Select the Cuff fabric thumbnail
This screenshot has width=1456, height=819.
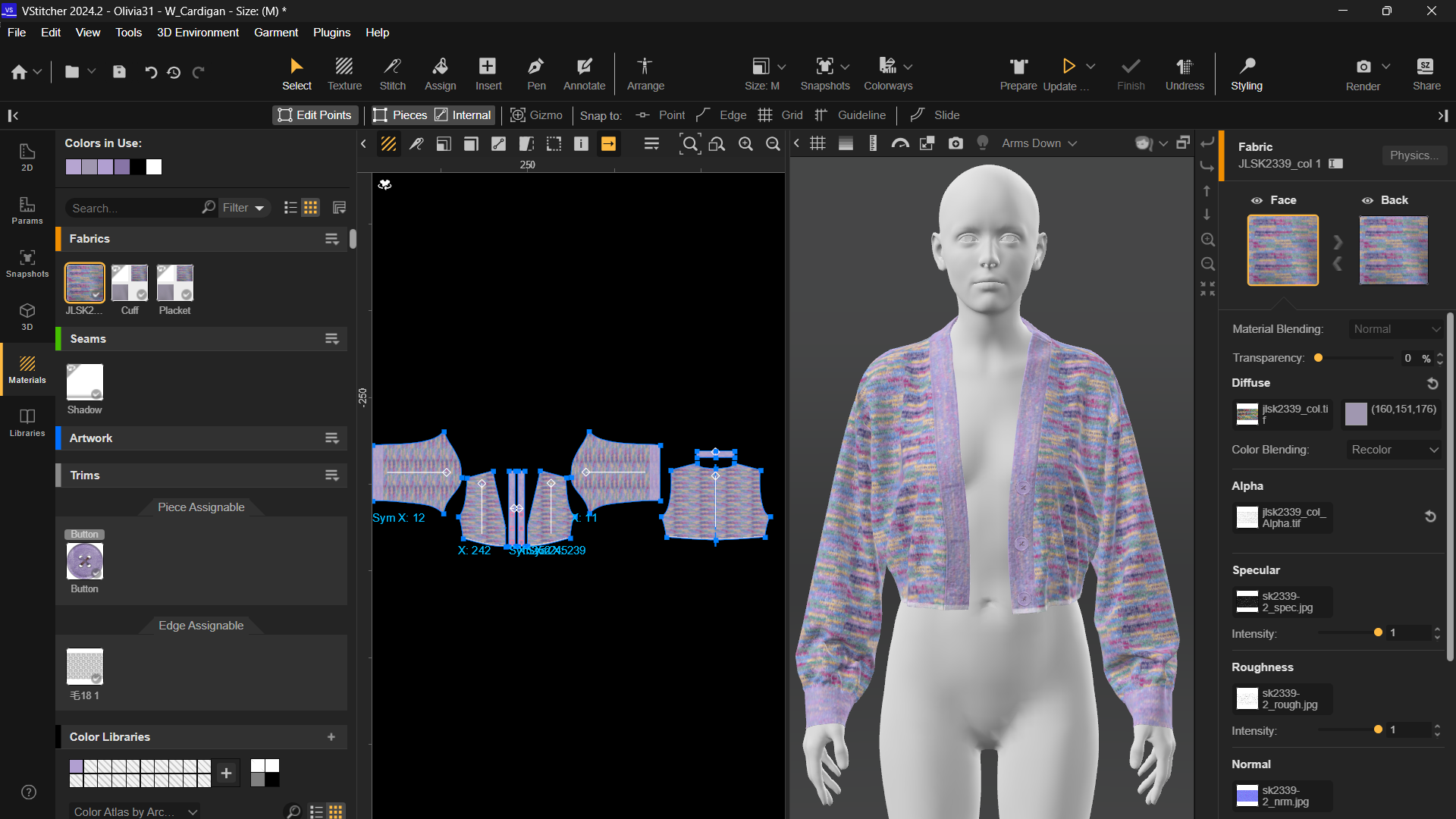[130, 283]
